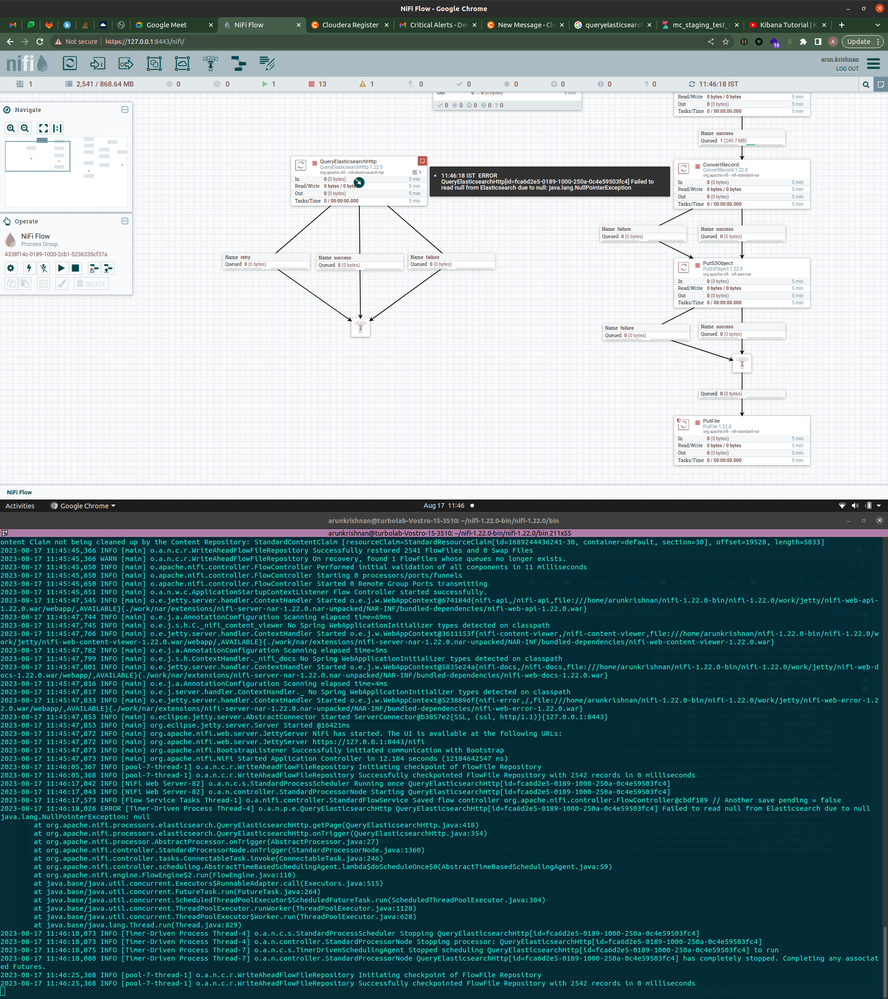Switch to the New Message tab

click(x=526, y=25)
